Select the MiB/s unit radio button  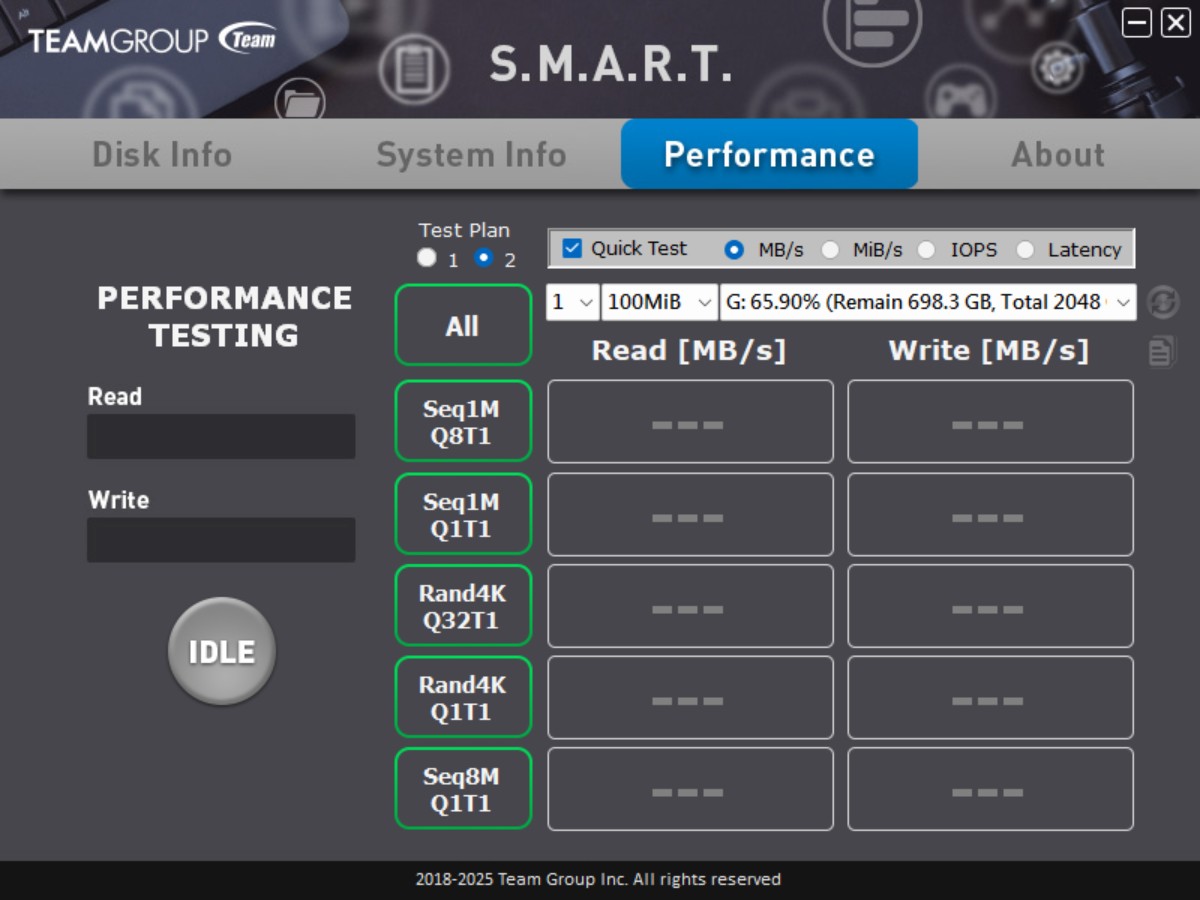click(830, 250)
